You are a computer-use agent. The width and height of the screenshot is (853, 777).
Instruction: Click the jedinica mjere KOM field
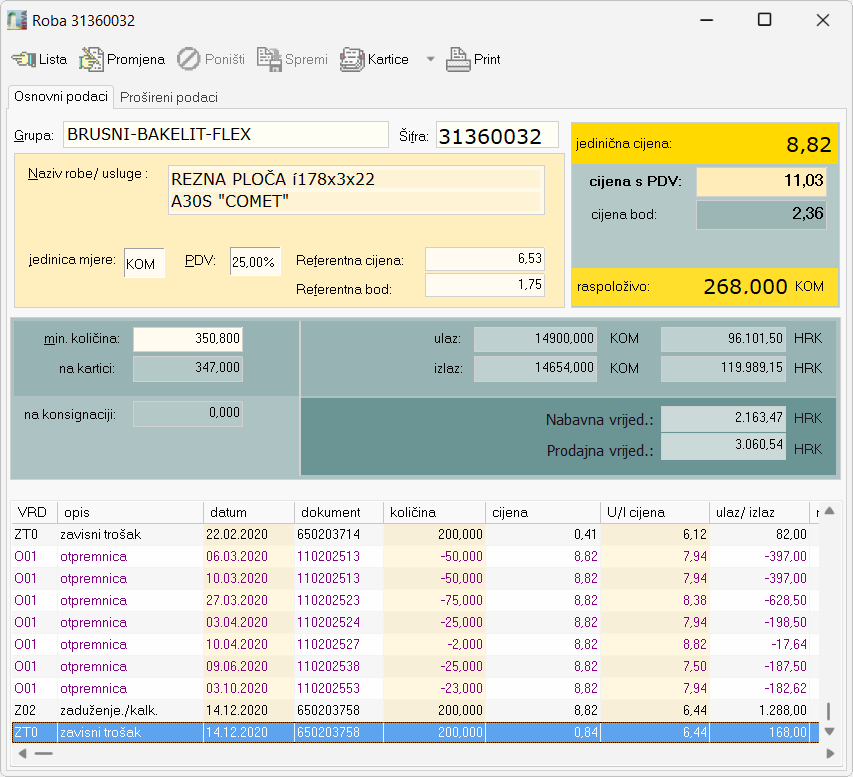[x=144, y=263]
